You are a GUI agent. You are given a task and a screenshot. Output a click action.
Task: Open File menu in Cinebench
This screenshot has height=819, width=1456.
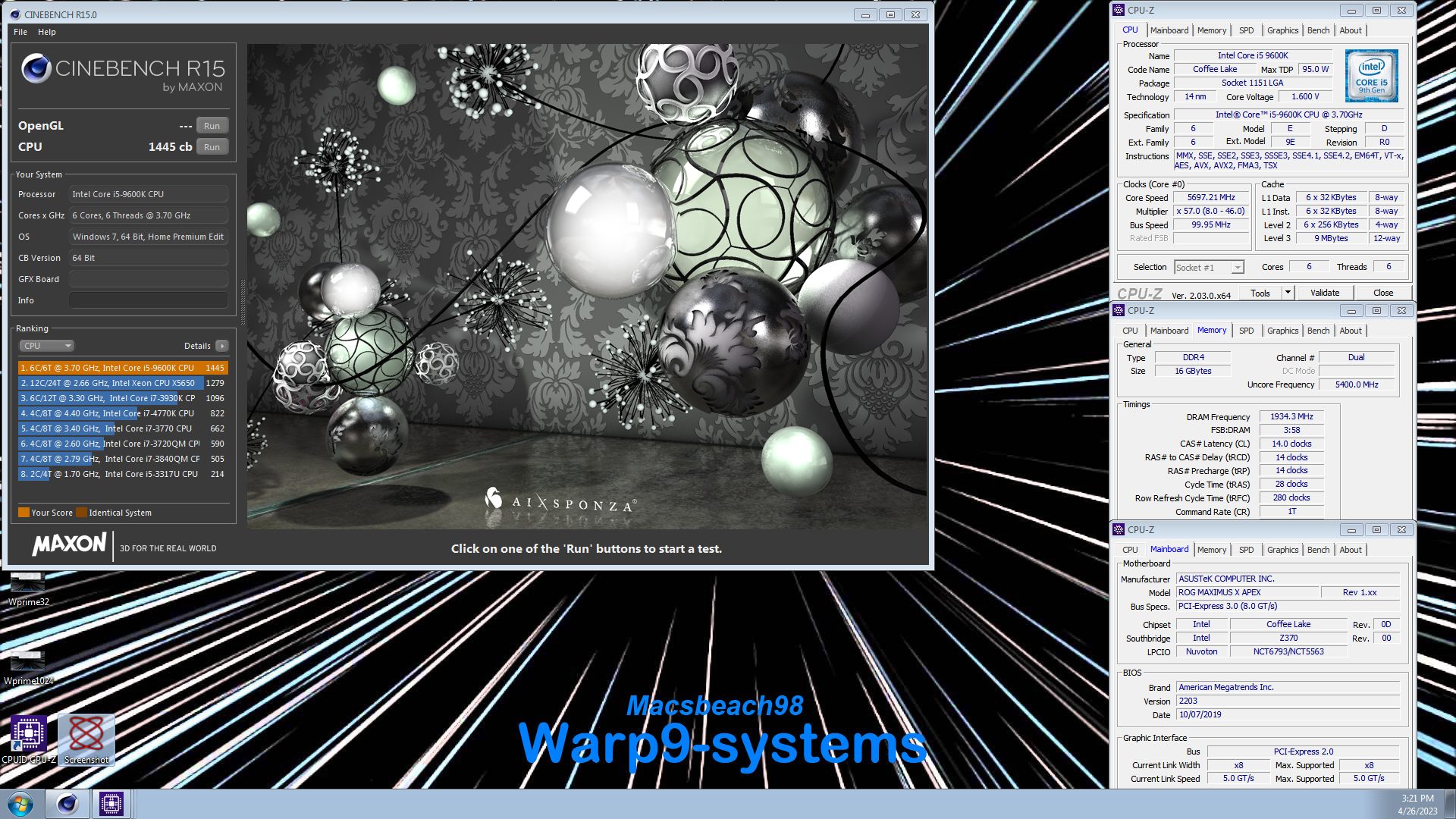(20, 32)
